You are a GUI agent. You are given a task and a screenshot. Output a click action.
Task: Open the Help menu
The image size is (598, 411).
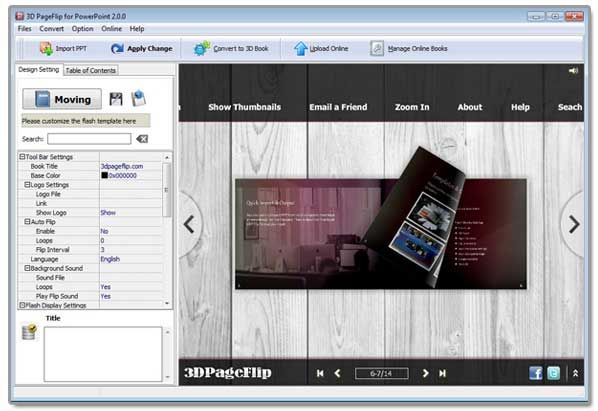pyautogui.click(x=137, y=29)
